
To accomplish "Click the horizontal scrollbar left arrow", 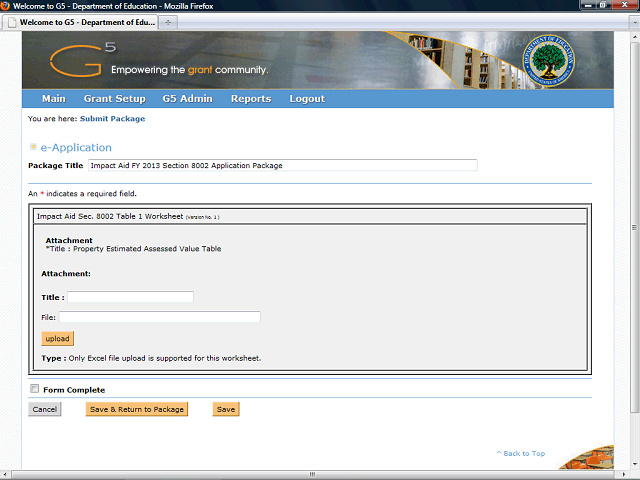I will (x=4, y=474).
